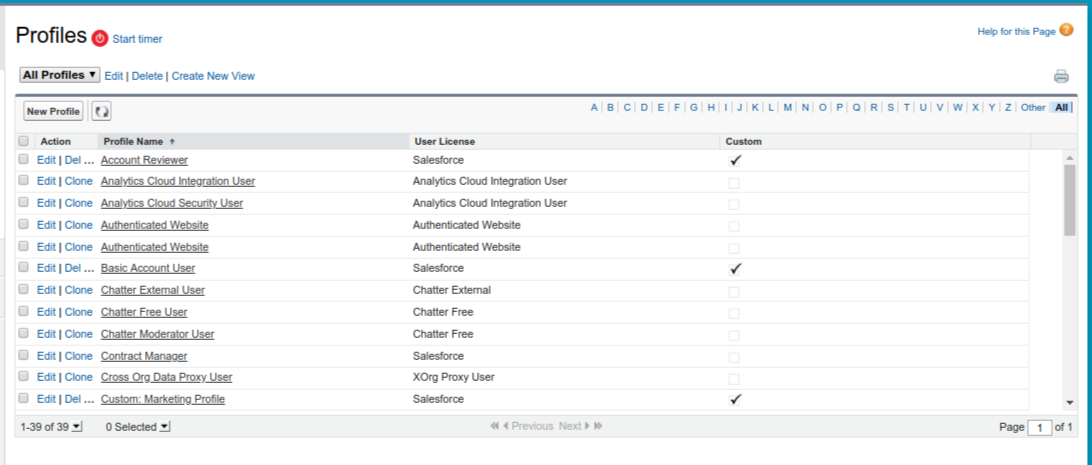The height and width of the screenshot is (465, 1092).
Task: Open the All Profiles view dropdown
Action: coord(60,75)
